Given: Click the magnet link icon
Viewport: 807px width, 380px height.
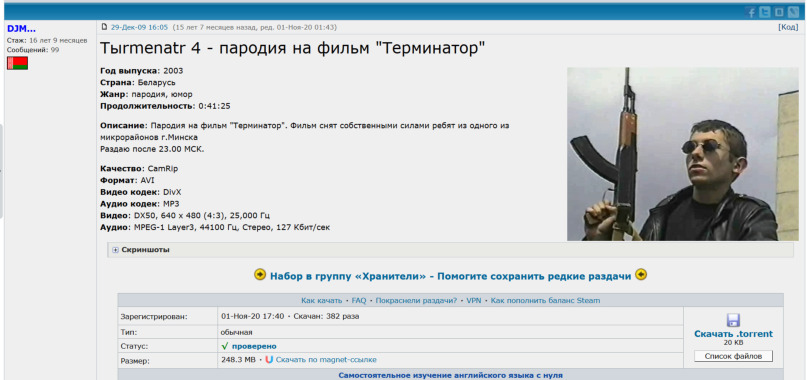Looking at the screenshot, I should [x=269, y=359].
